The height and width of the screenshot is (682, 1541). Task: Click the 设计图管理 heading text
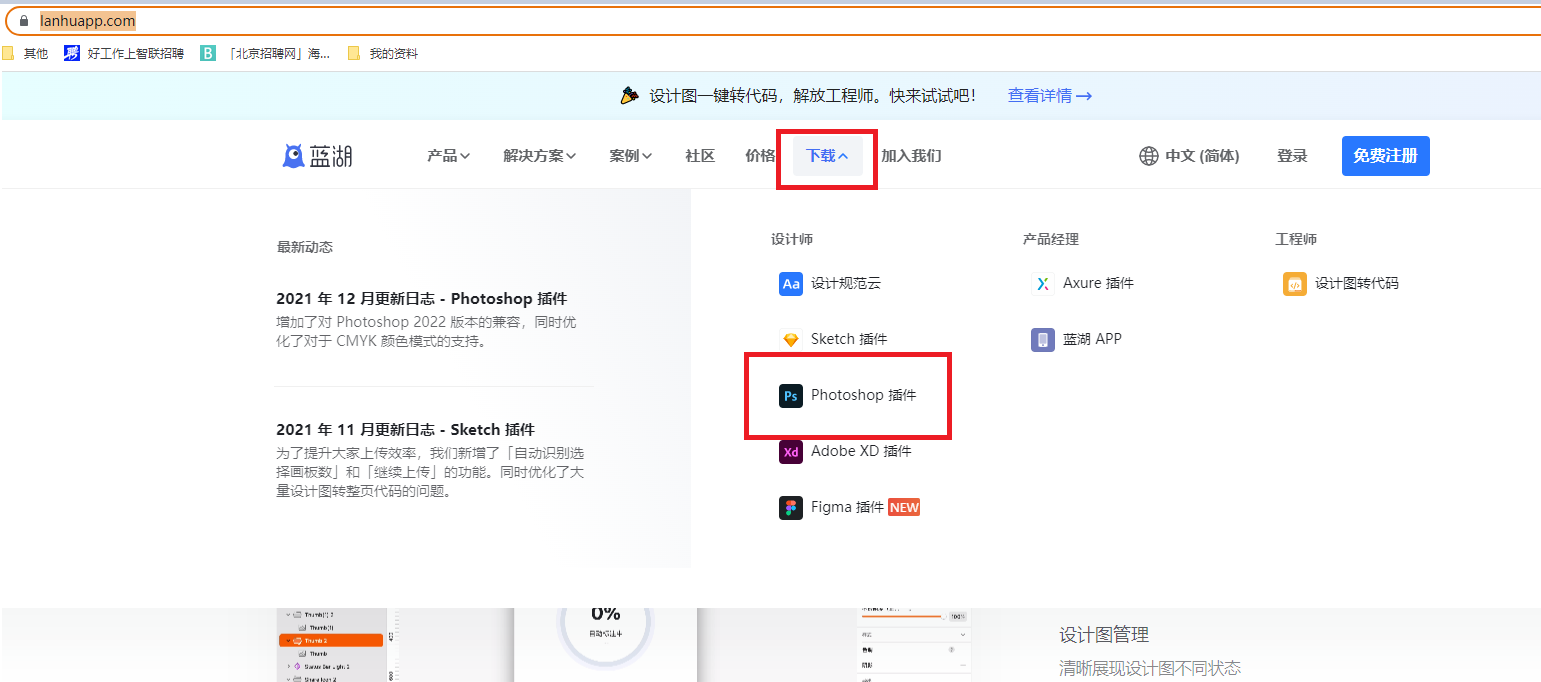tap(1104, 635)
